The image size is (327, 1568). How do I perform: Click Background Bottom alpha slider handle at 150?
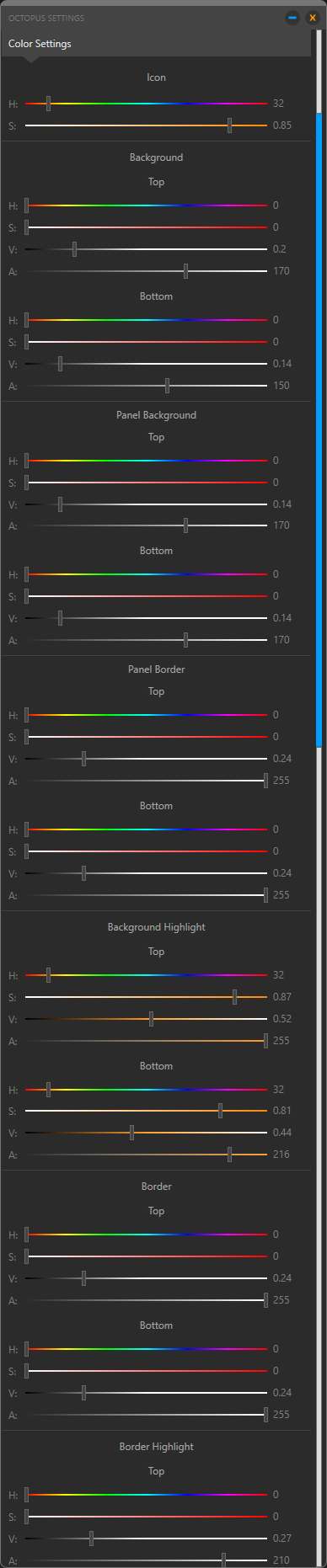pyautogui.click(x=167, y=386)
